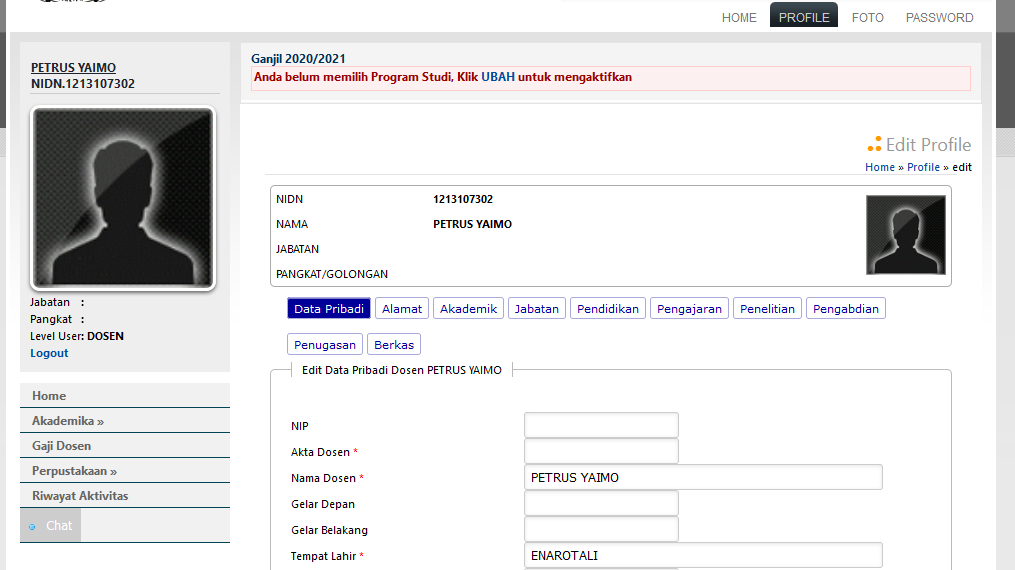The height and width of the screenshot is (570, 1015).
Task: Switch to the Akademik tab
Action: 468,309
